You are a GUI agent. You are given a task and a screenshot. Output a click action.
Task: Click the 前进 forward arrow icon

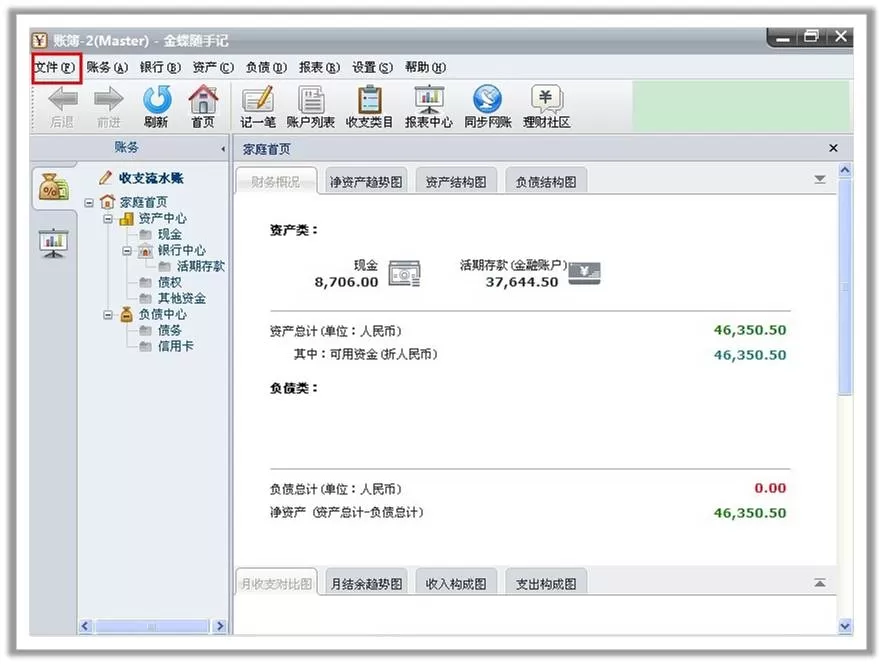tap(109, 99)
